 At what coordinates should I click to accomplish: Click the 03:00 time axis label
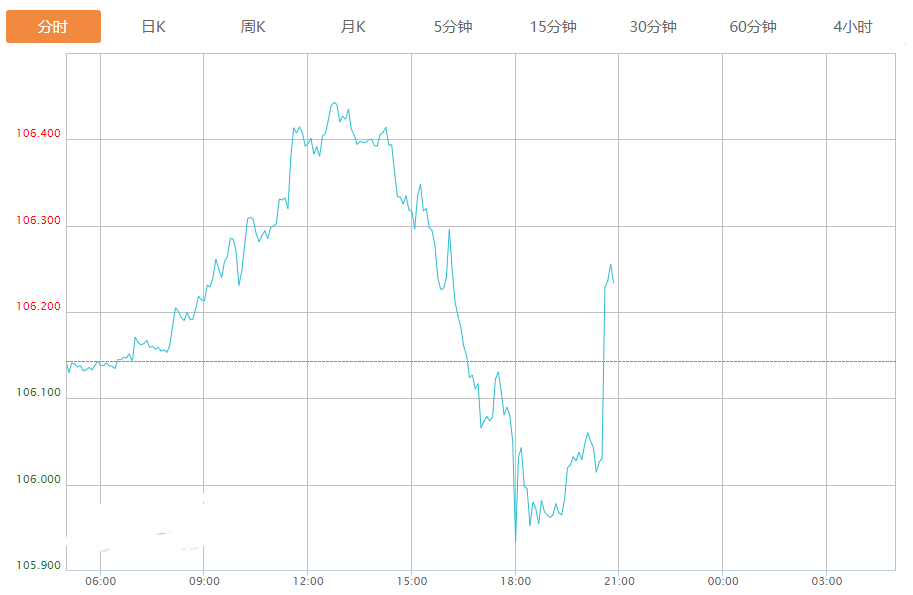click(826, 582)
